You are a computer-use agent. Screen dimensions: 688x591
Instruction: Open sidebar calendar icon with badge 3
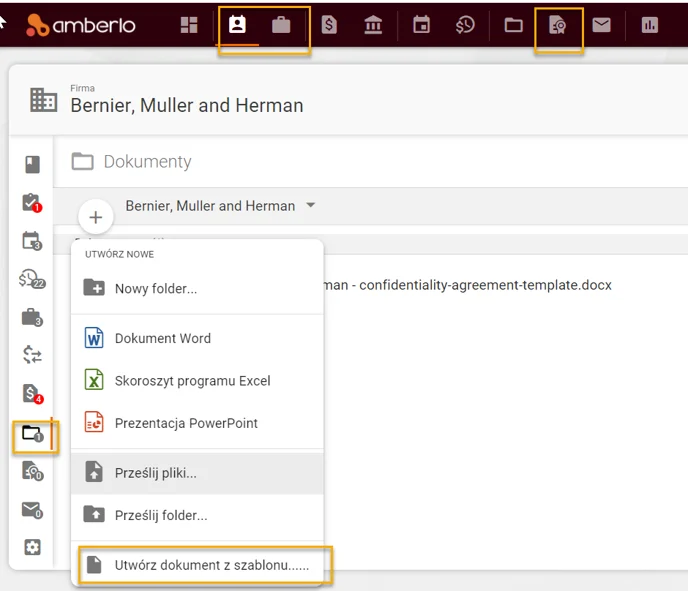tap(32, 241)
